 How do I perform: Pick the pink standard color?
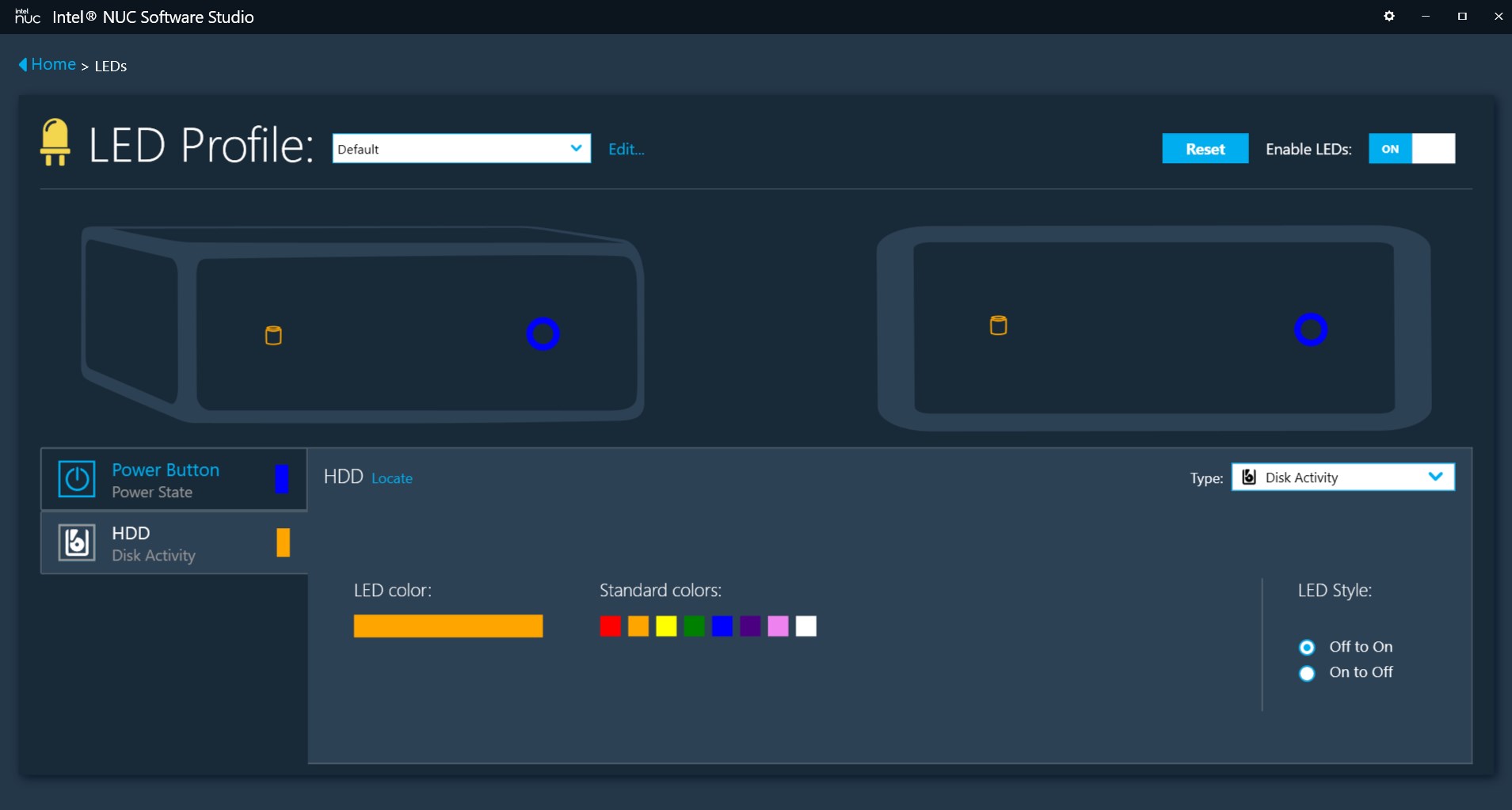[778, 626]
